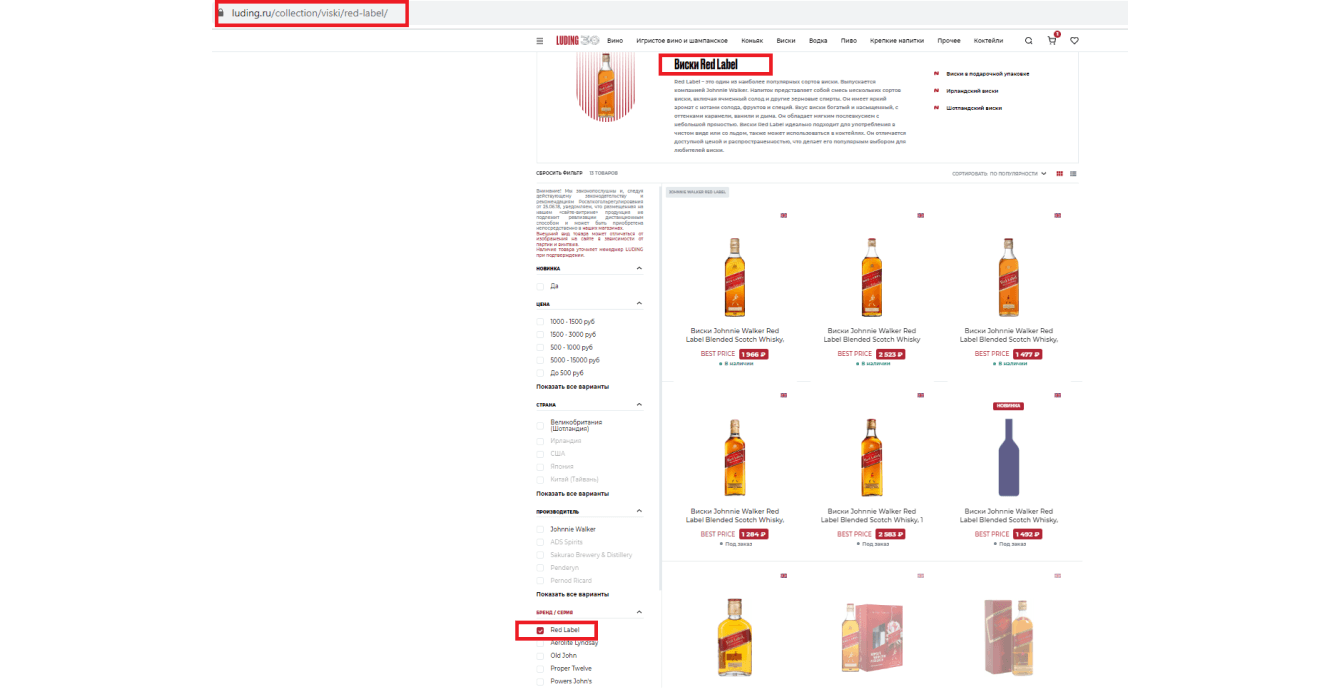Click the browser address bar URL
The image size is (1340, 691).
pos(309,13)
